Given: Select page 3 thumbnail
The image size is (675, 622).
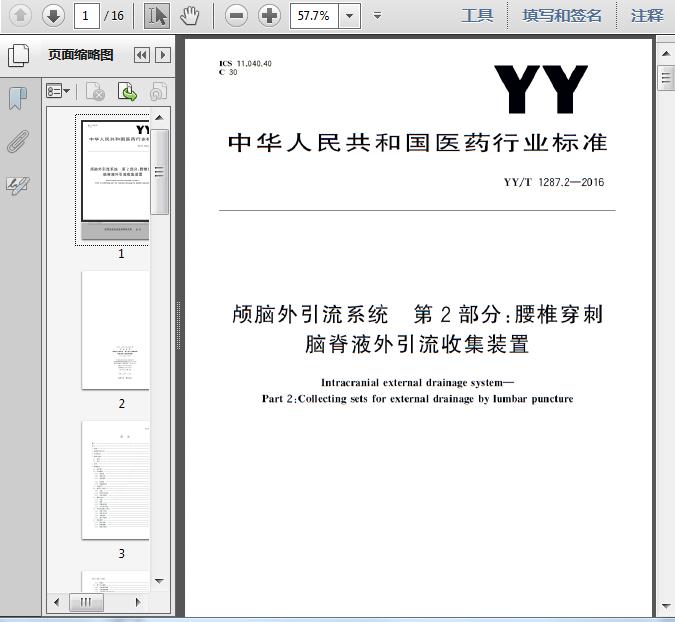Looking at the screenshot, I should pyautogui.click(x=115, y=480).
